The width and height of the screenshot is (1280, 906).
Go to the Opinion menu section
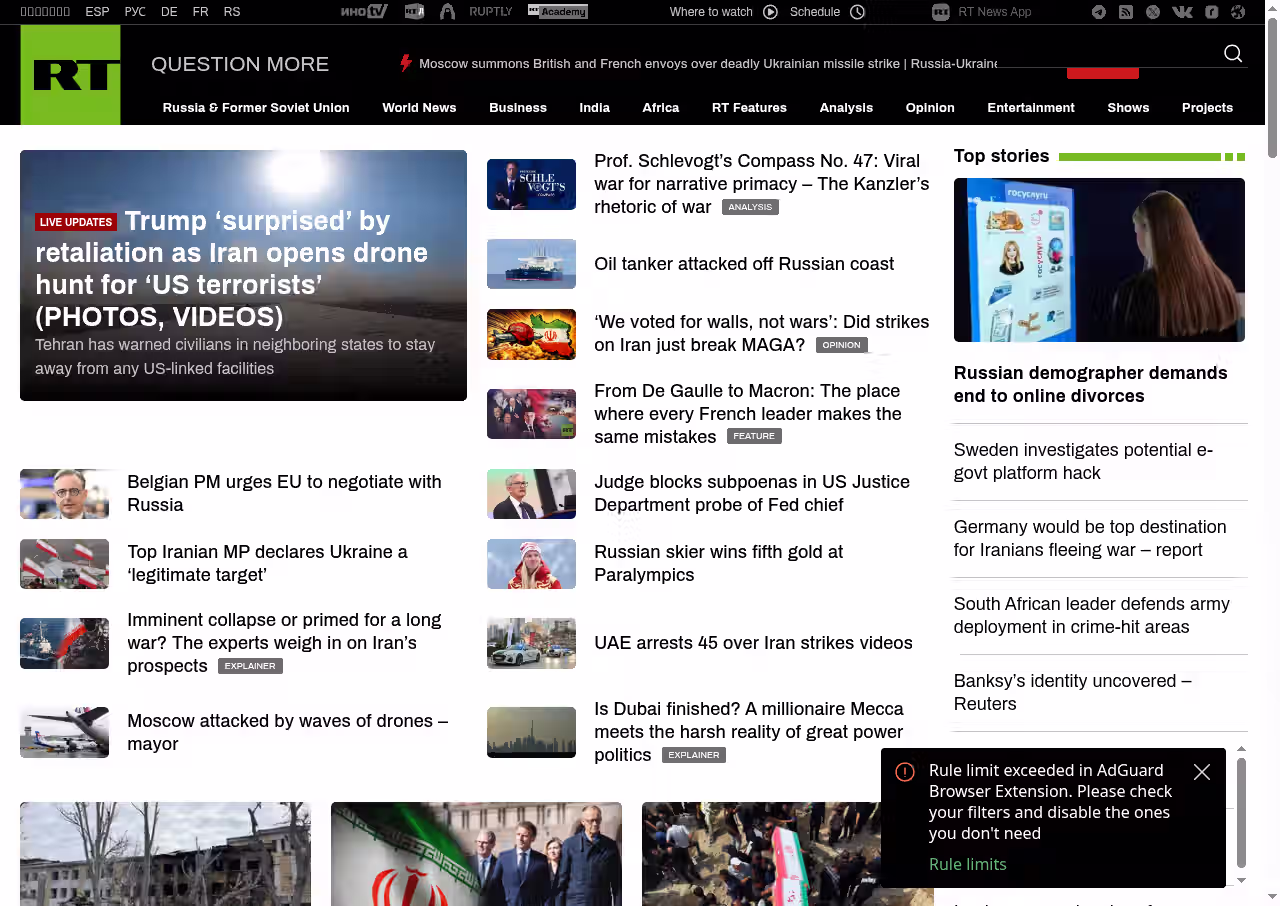[930, 108]
